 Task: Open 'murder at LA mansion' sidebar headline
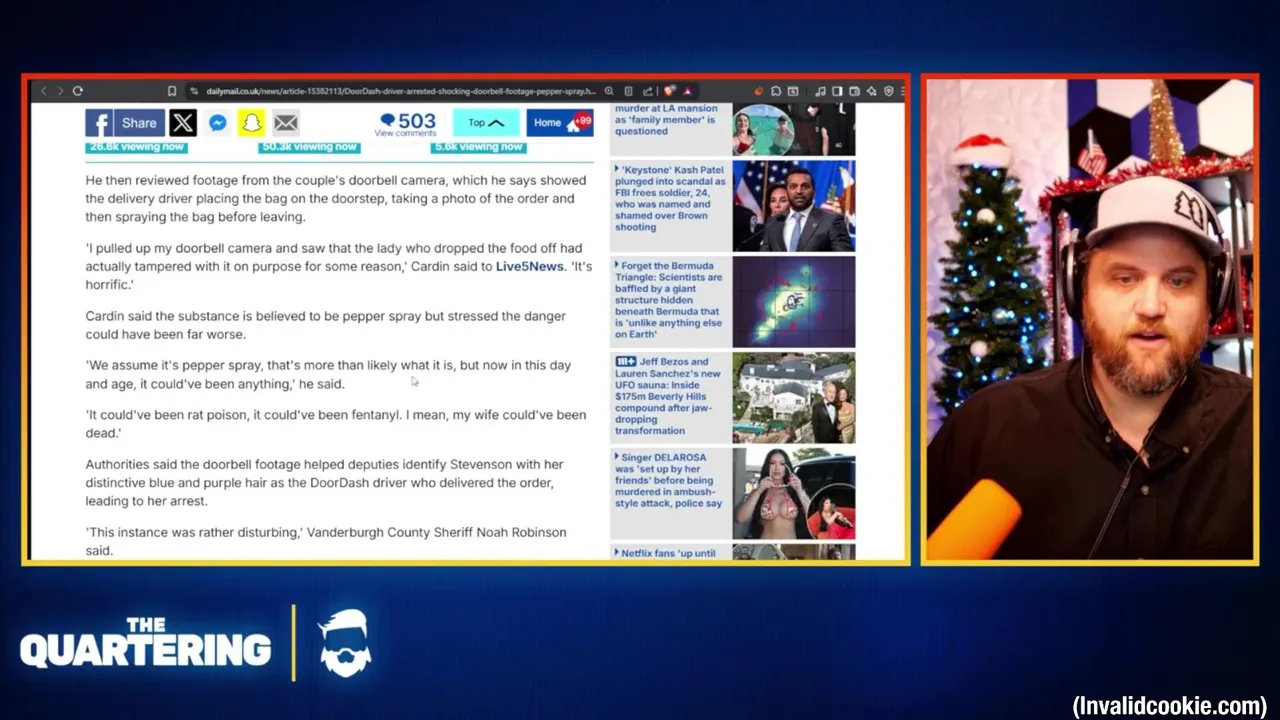665,119
